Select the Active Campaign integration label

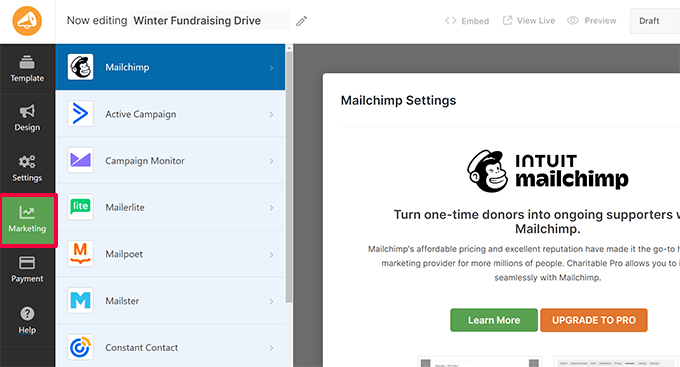(141, 114)
